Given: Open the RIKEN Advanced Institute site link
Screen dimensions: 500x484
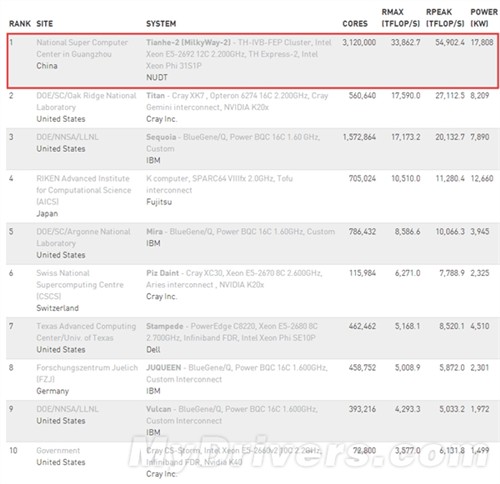Looking at the screenshot, I should coord(84,190).
